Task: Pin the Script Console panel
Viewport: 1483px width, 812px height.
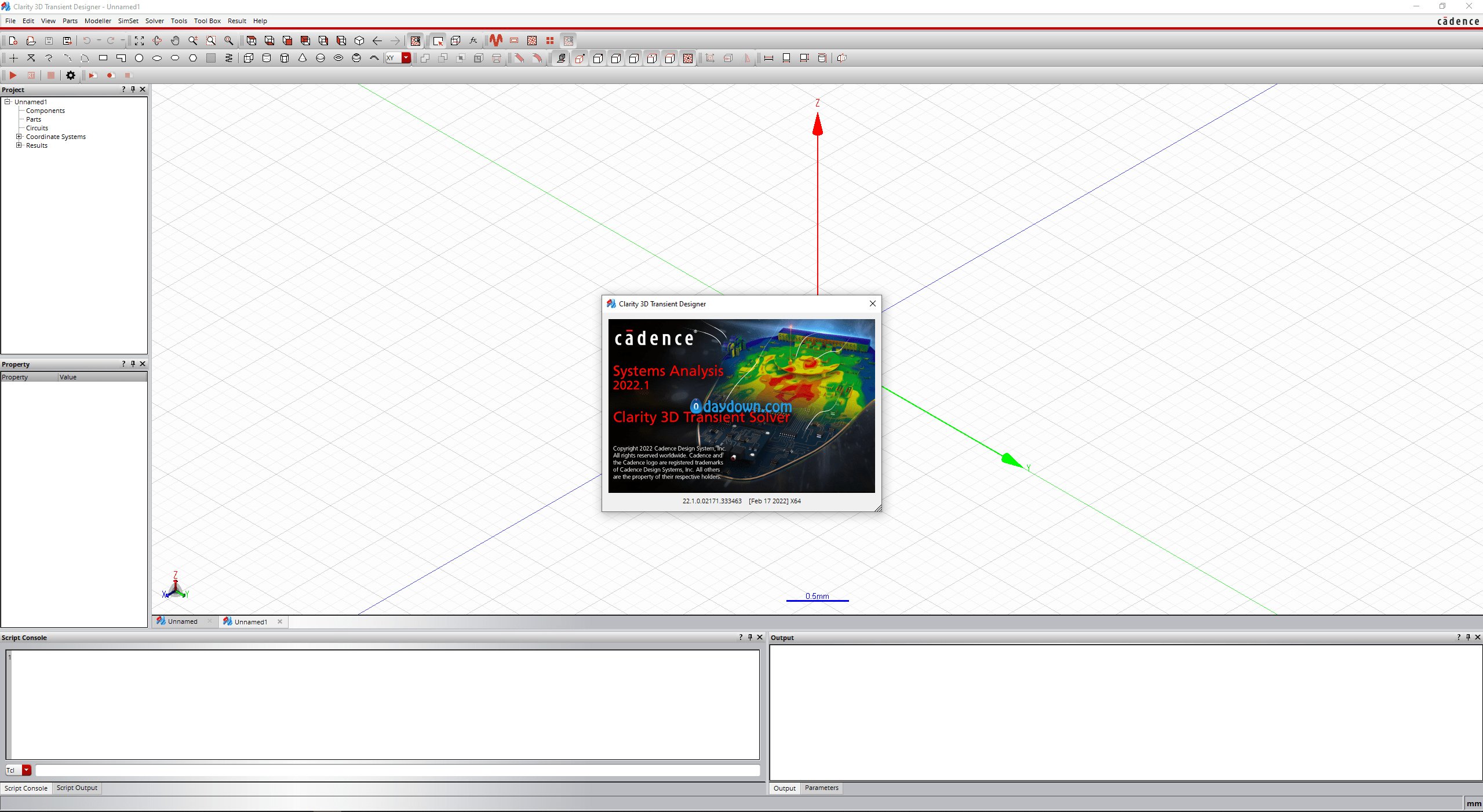Action: [750, 637]
